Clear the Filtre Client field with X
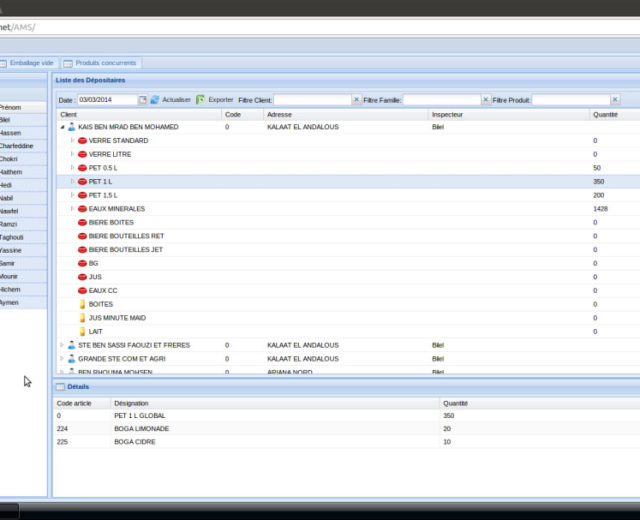This screenshot has width=640, height=520. point(357,100)
